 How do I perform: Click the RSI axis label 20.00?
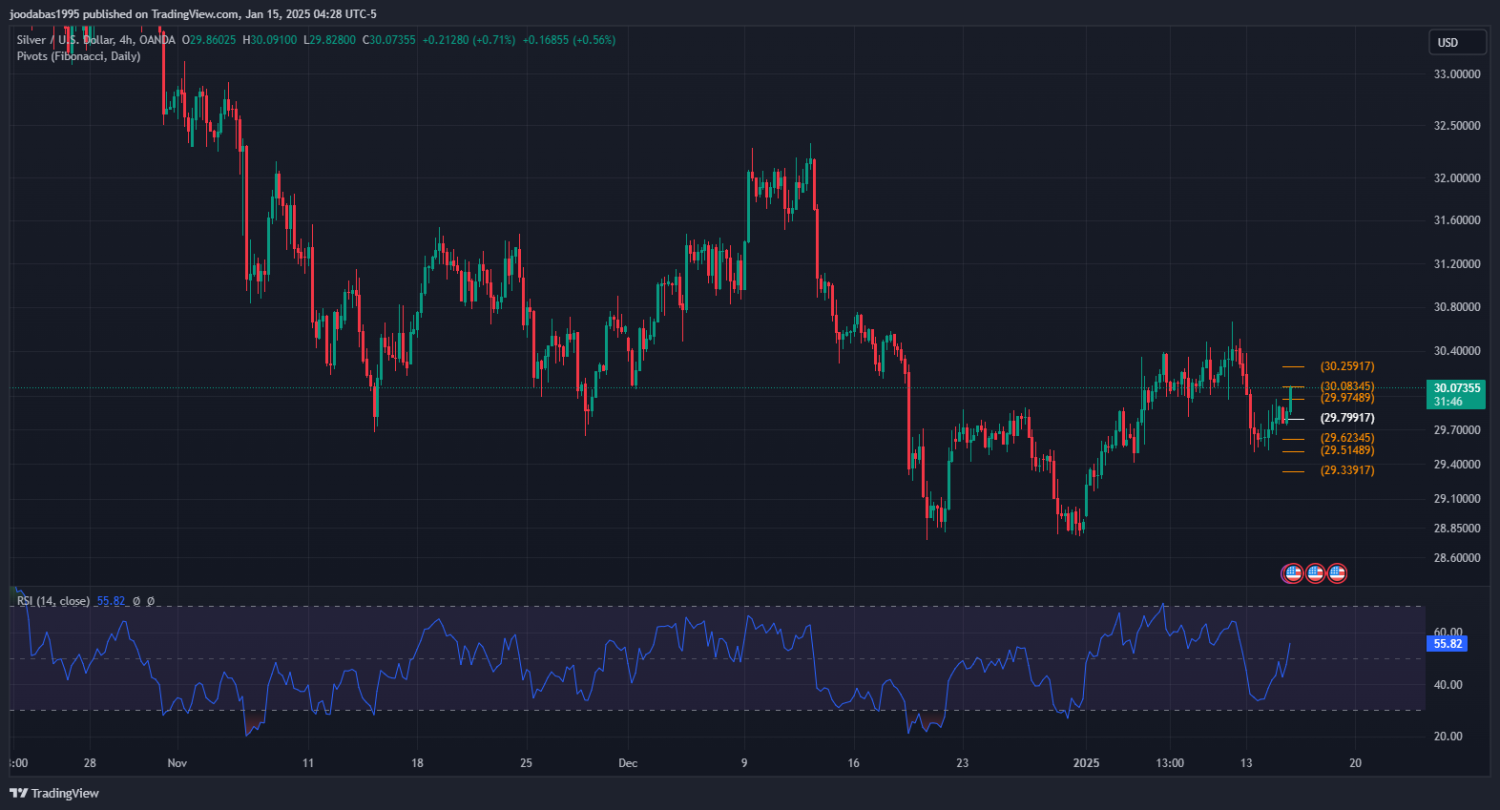point(1448,737)
